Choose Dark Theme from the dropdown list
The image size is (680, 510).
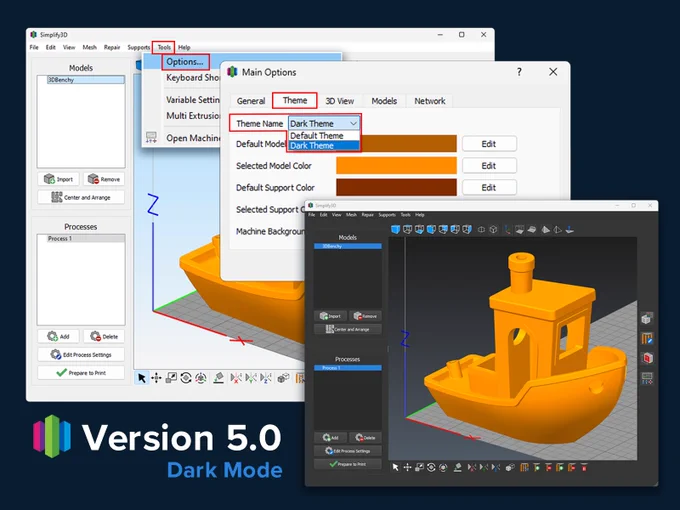click(x=324, y=146)
